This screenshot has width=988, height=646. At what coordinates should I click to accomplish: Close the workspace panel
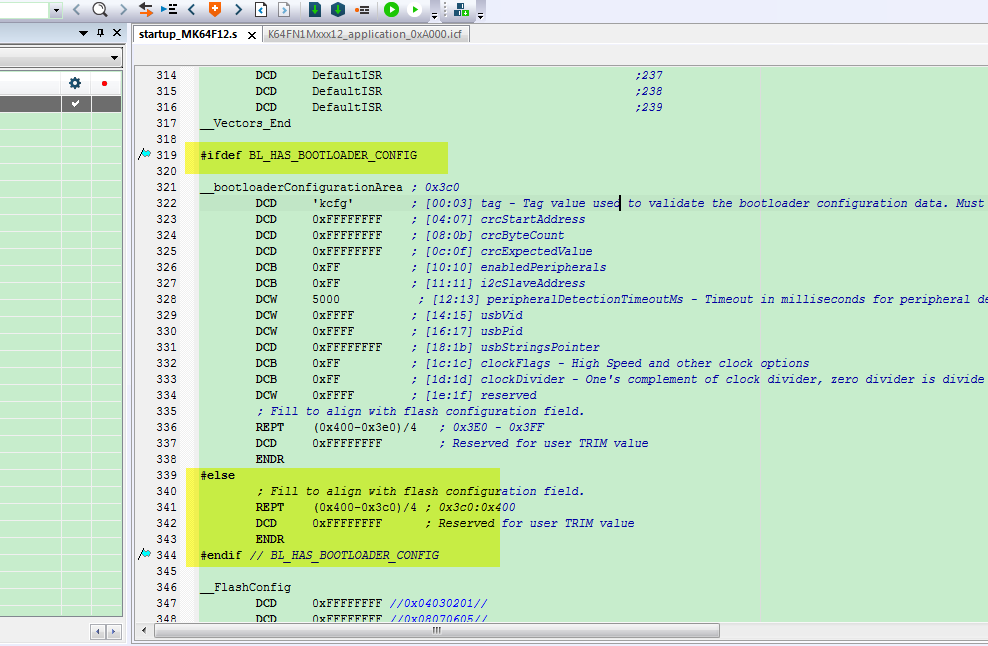click(117, 33)
